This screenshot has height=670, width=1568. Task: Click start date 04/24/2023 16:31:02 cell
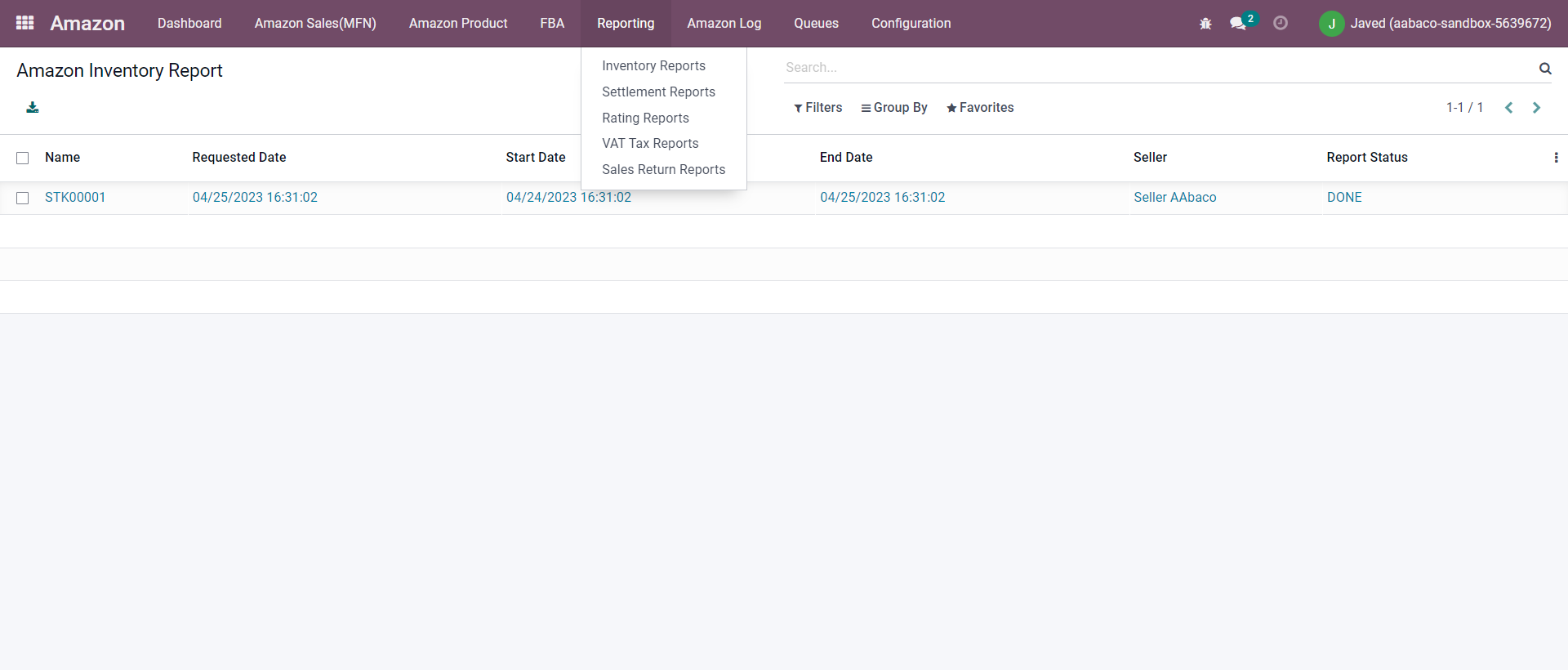(568, 197)
